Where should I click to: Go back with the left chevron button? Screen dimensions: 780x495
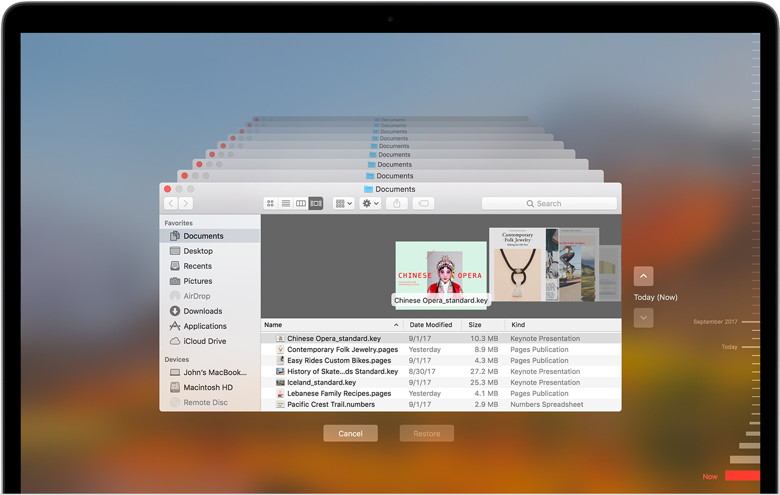pyautogui.click(x=171, y=203)
